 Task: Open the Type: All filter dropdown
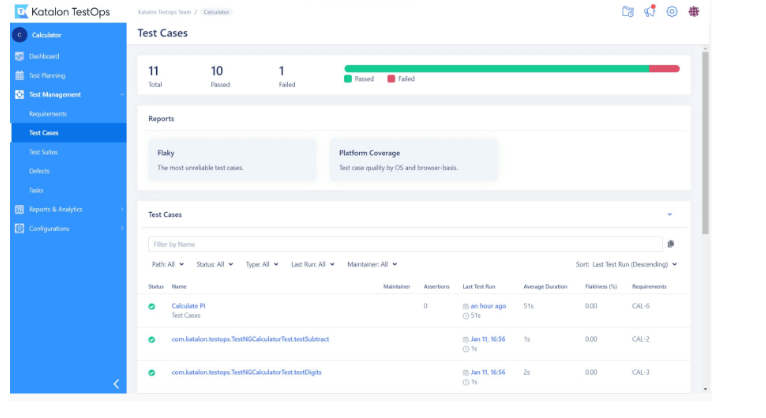(x=262, y=264)
